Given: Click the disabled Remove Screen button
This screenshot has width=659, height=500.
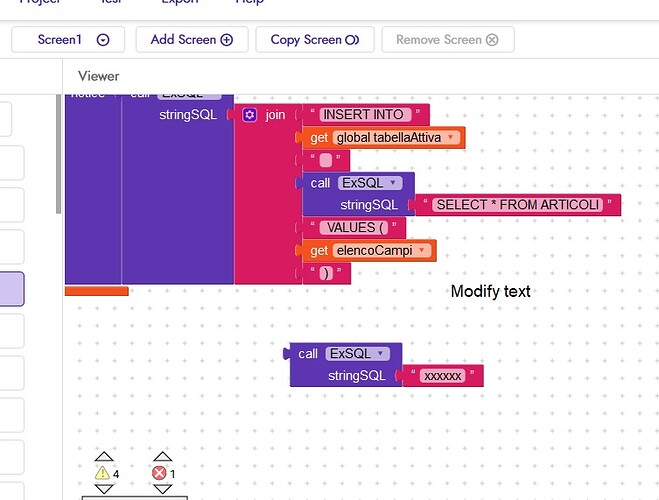Looking at the screenshot, I should (x=448, y=40).
